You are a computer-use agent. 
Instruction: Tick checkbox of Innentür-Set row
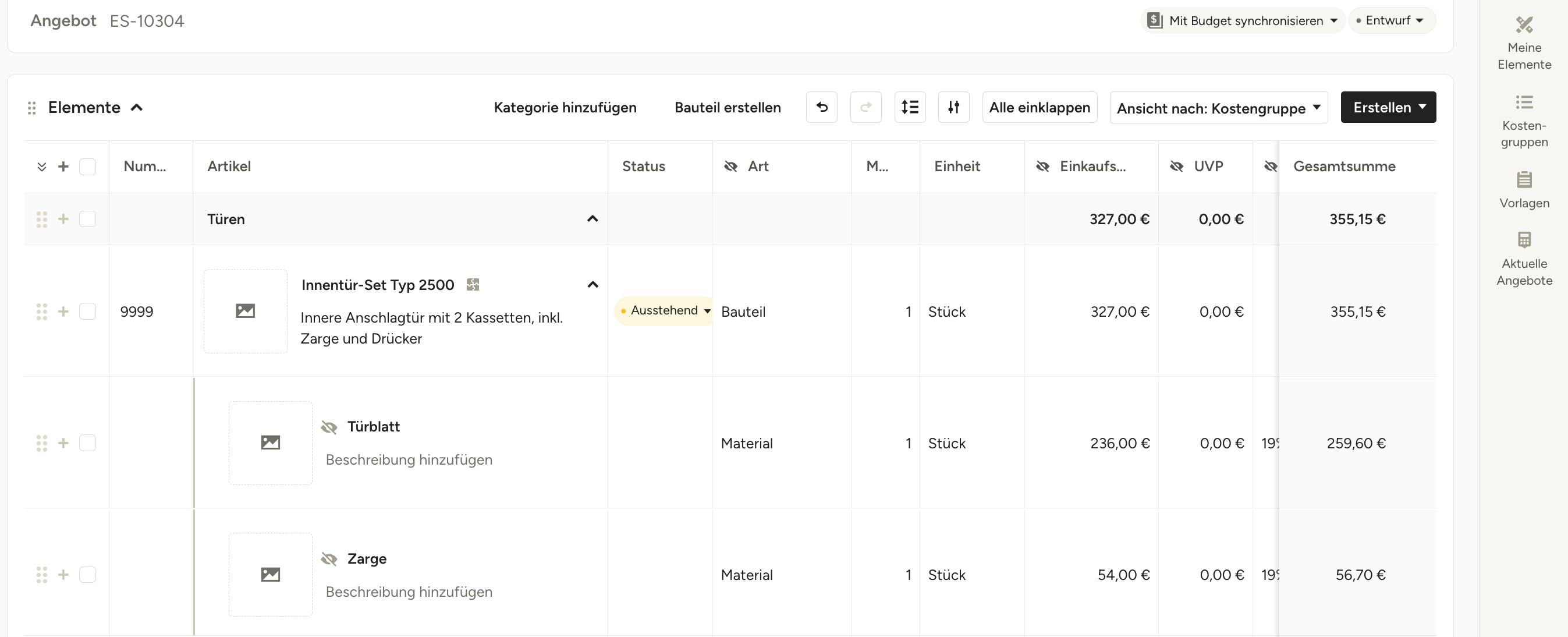(x=88, y=312)
